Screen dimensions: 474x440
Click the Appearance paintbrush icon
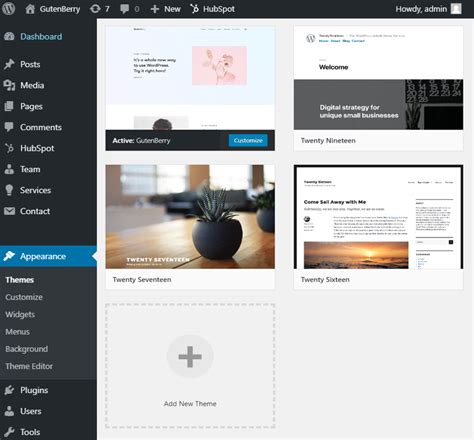point(9,256)
